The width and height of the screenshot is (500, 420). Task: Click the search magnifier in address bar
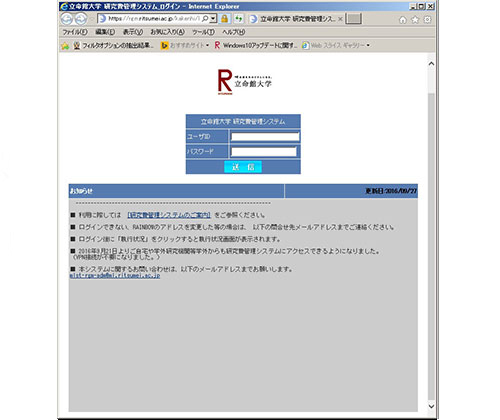pyautogui.click(x=205, y=19)
